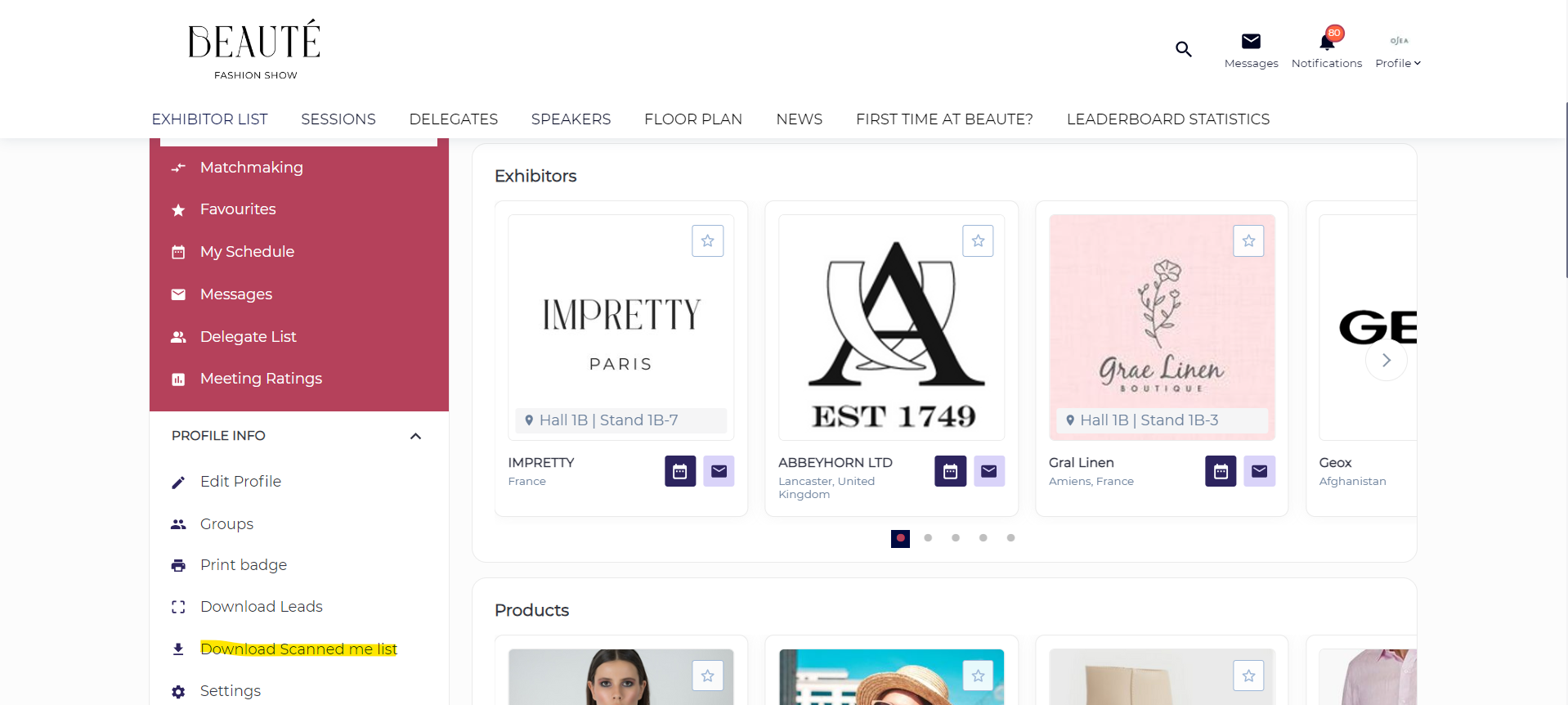Go to LEADERBOARD STATISTICS menu item
Viewport: 1568px width, 705px height.
[x=1167, y=119]
